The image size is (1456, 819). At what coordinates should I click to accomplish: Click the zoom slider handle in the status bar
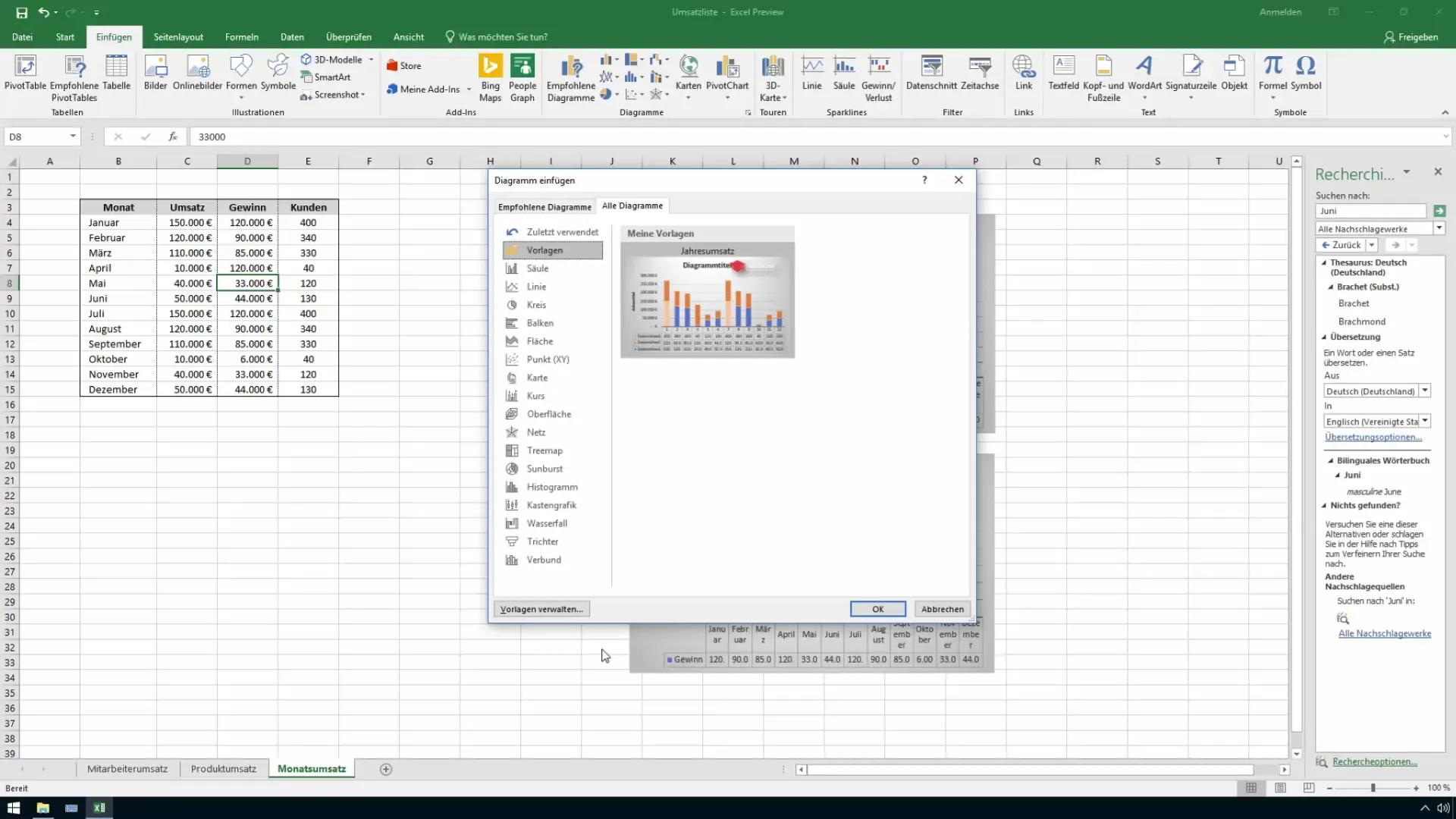(x=1373, y=789)
